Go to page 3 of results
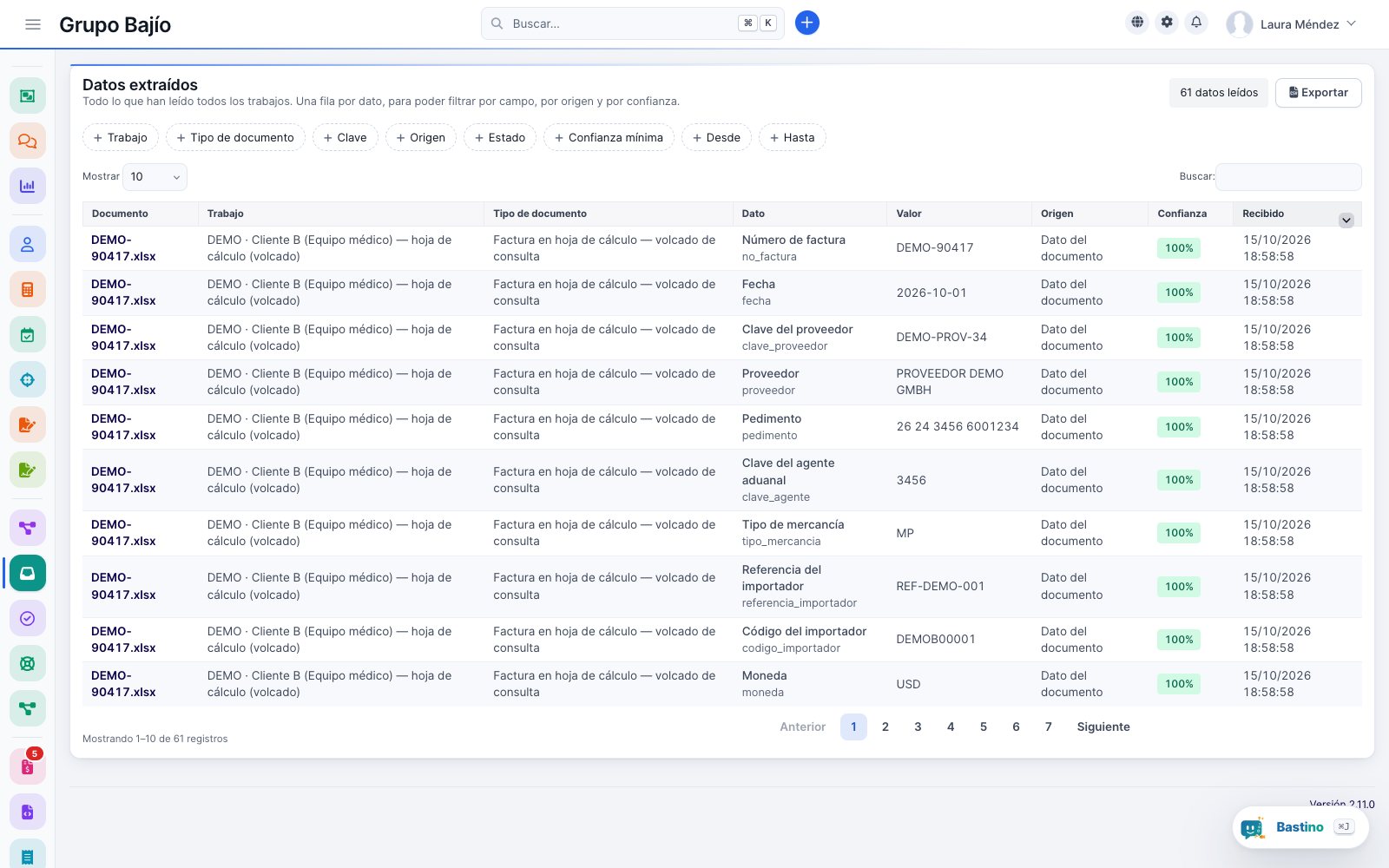The height and width of the screenshot is (868, 1389). click(918, 727)
